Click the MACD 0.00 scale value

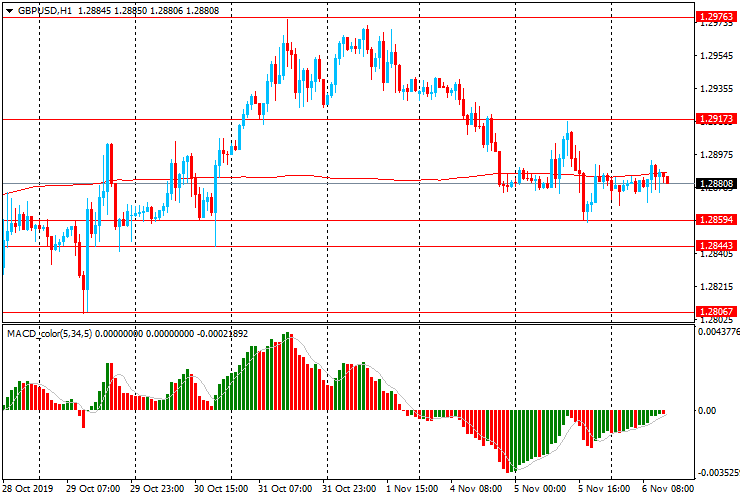coord(708,411)
